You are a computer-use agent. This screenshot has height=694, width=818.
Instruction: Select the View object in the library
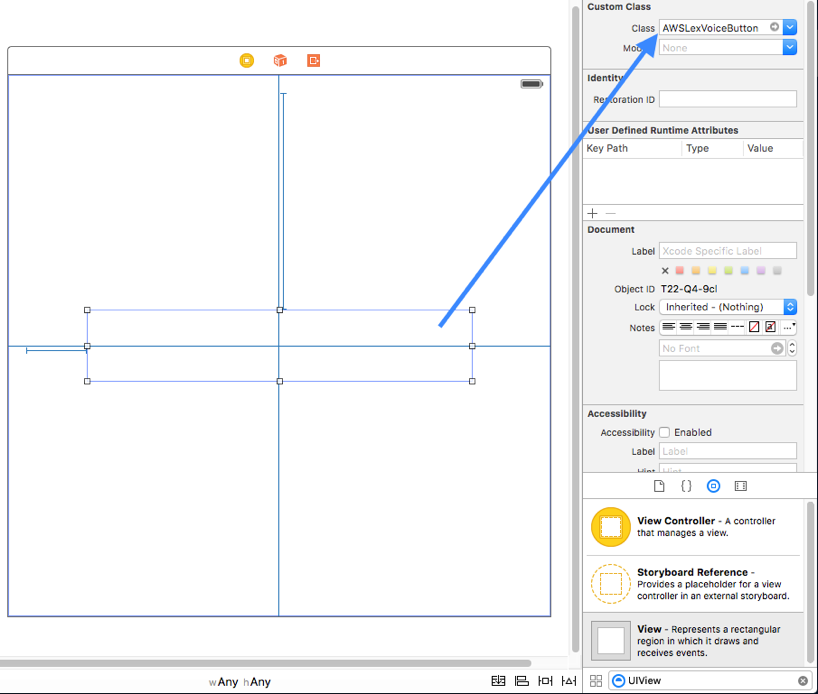point(693,640)
